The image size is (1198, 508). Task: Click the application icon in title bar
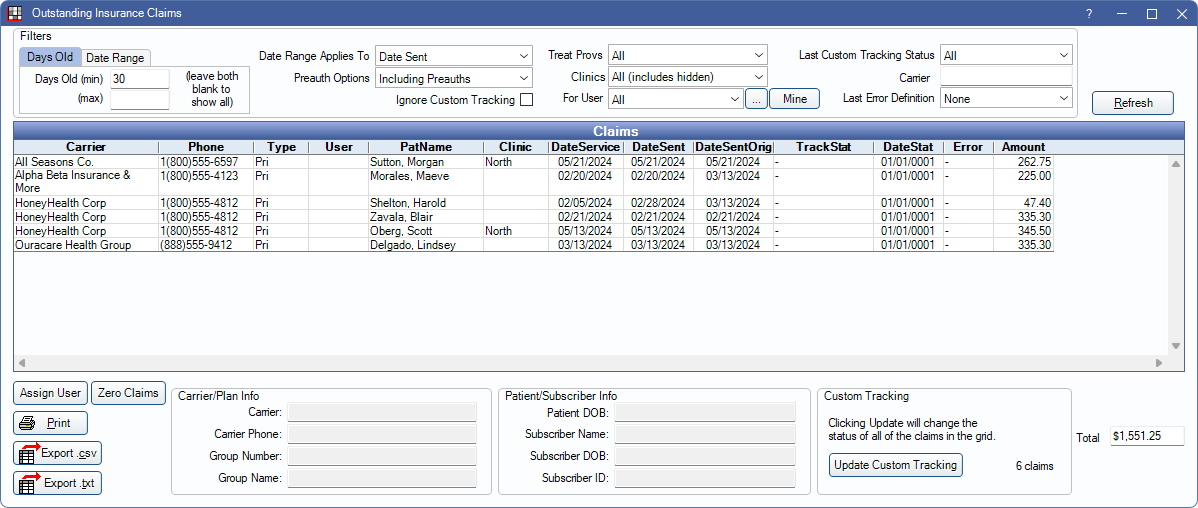pyautogui.click(x=14, y=13)
